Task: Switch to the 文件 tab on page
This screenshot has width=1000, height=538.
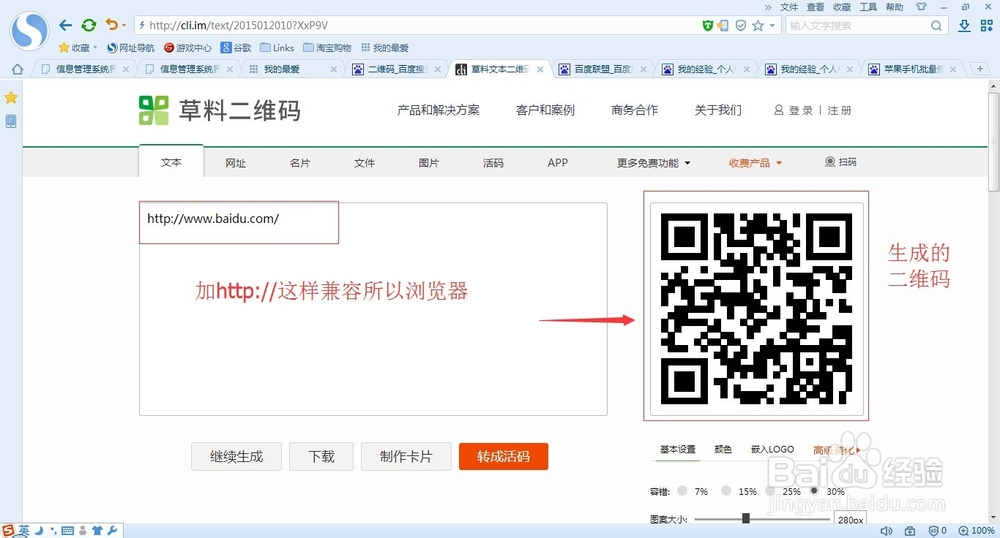Action: [x=364, y=163]
